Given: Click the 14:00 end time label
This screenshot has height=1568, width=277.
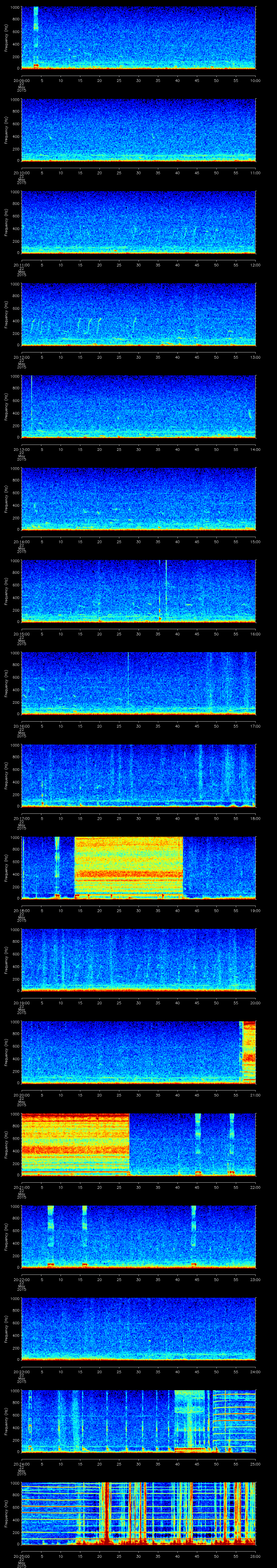Looking at the screenshot, I should [x=255, y=449].
